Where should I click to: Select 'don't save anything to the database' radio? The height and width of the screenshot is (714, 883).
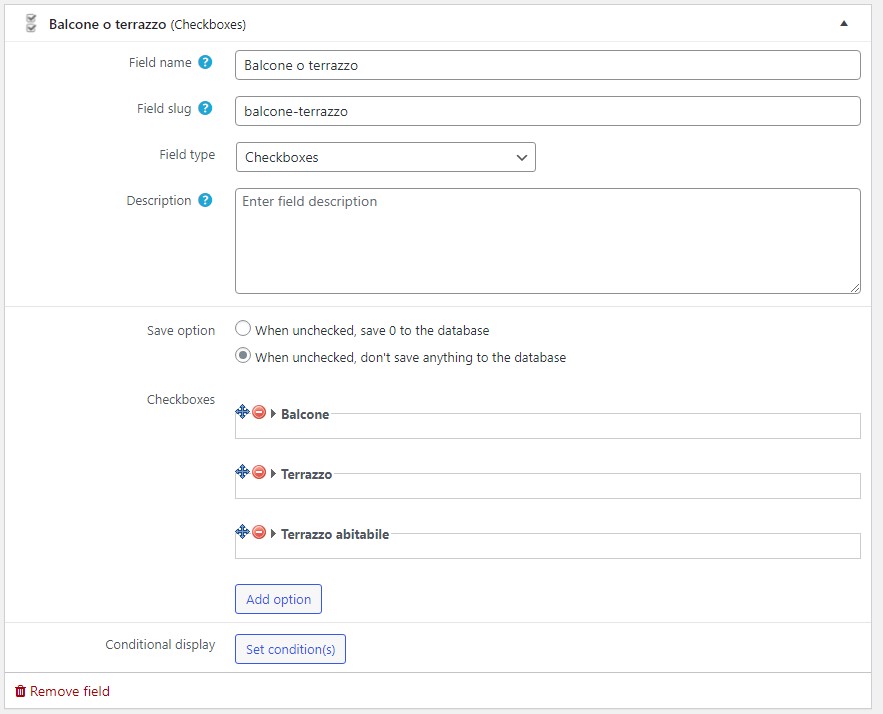[243, 355]
